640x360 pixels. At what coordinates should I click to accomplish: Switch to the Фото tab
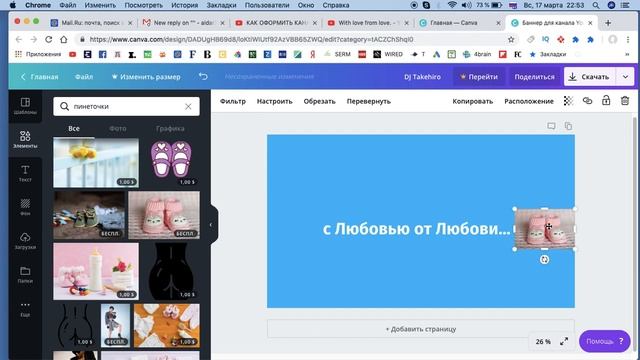(x=118, y=129)
